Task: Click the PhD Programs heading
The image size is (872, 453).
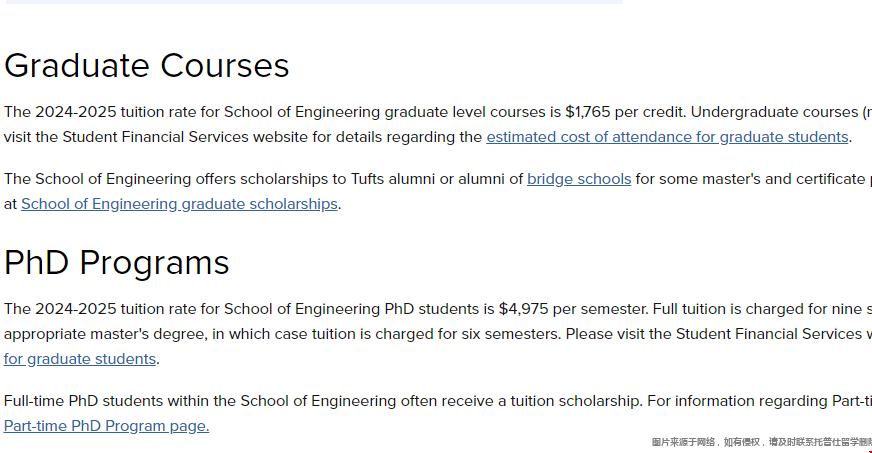Action: 117,263
